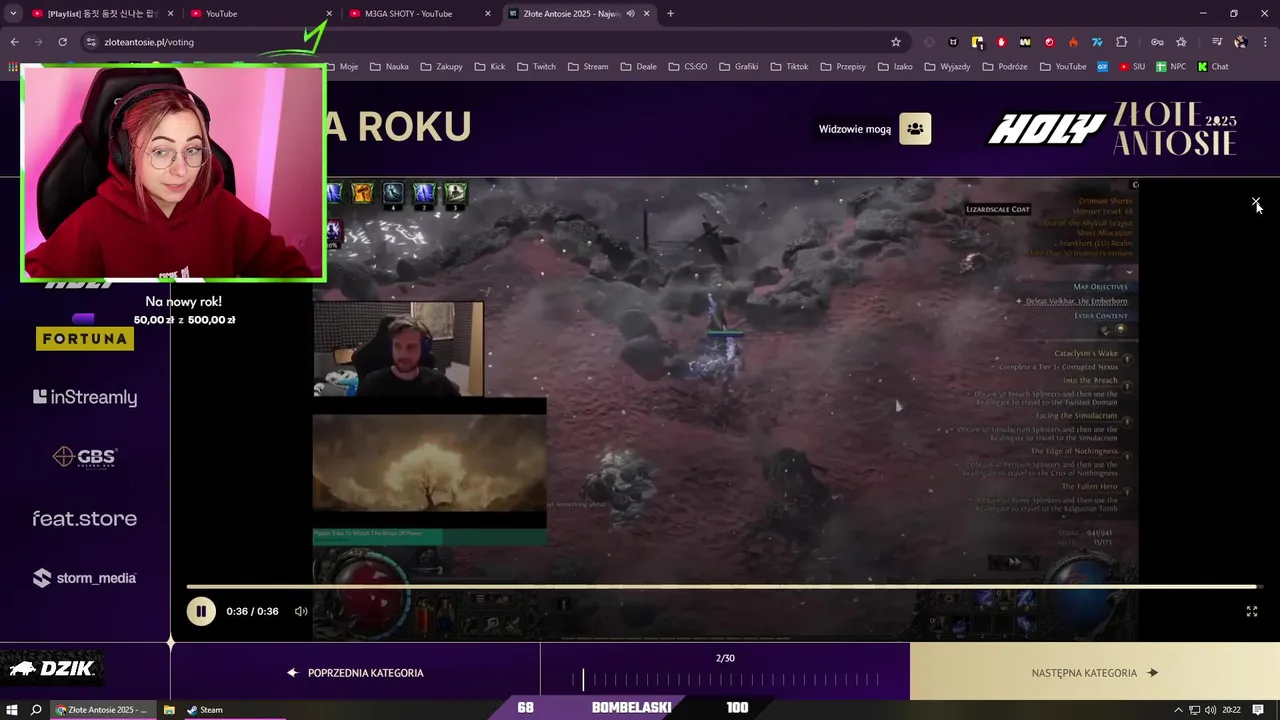
Task: Open the SIU bookmark
Action: tap(1131, 67)
